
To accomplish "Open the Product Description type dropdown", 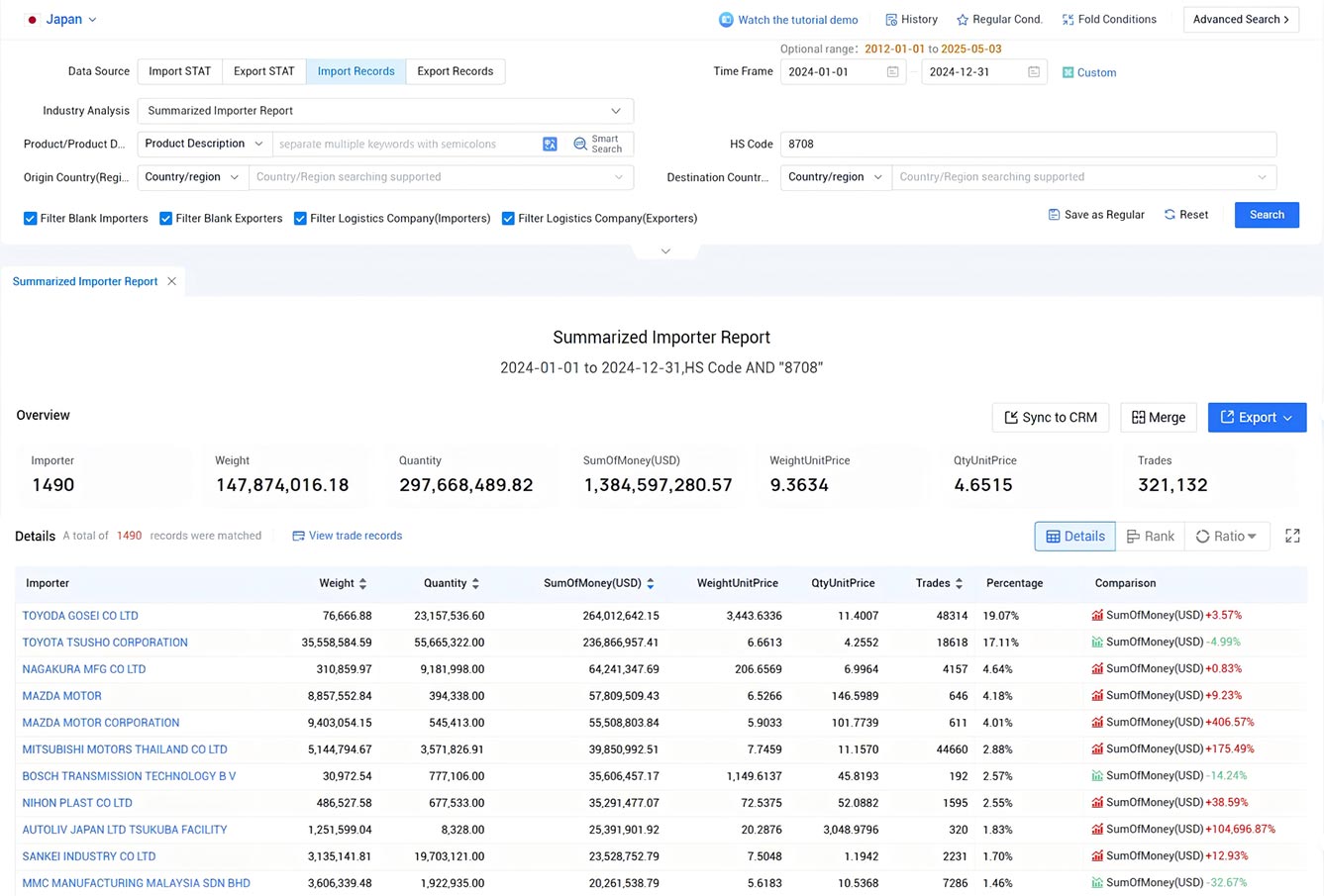I will point(204,145).
